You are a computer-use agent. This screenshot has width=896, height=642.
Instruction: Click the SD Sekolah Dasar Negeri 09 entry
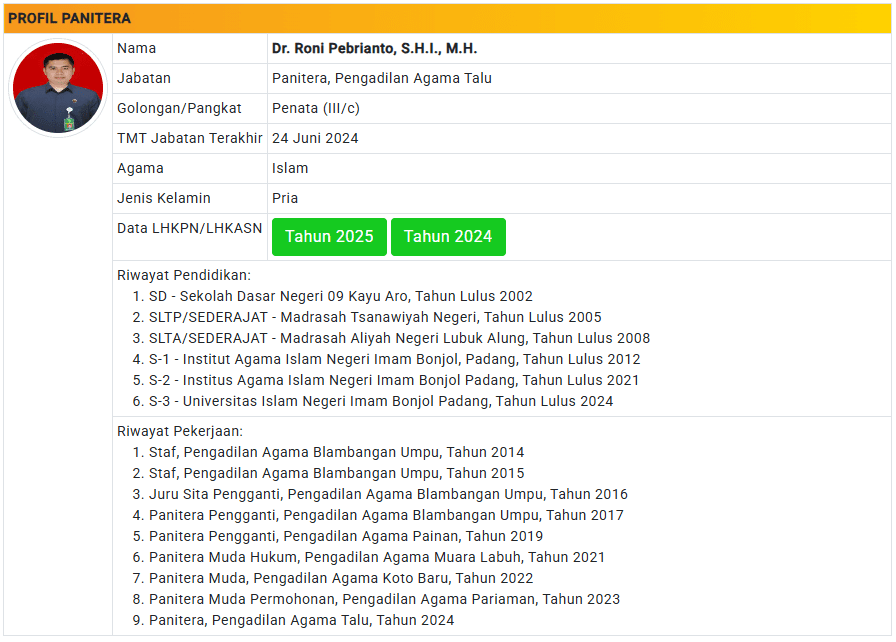[340, 296]
